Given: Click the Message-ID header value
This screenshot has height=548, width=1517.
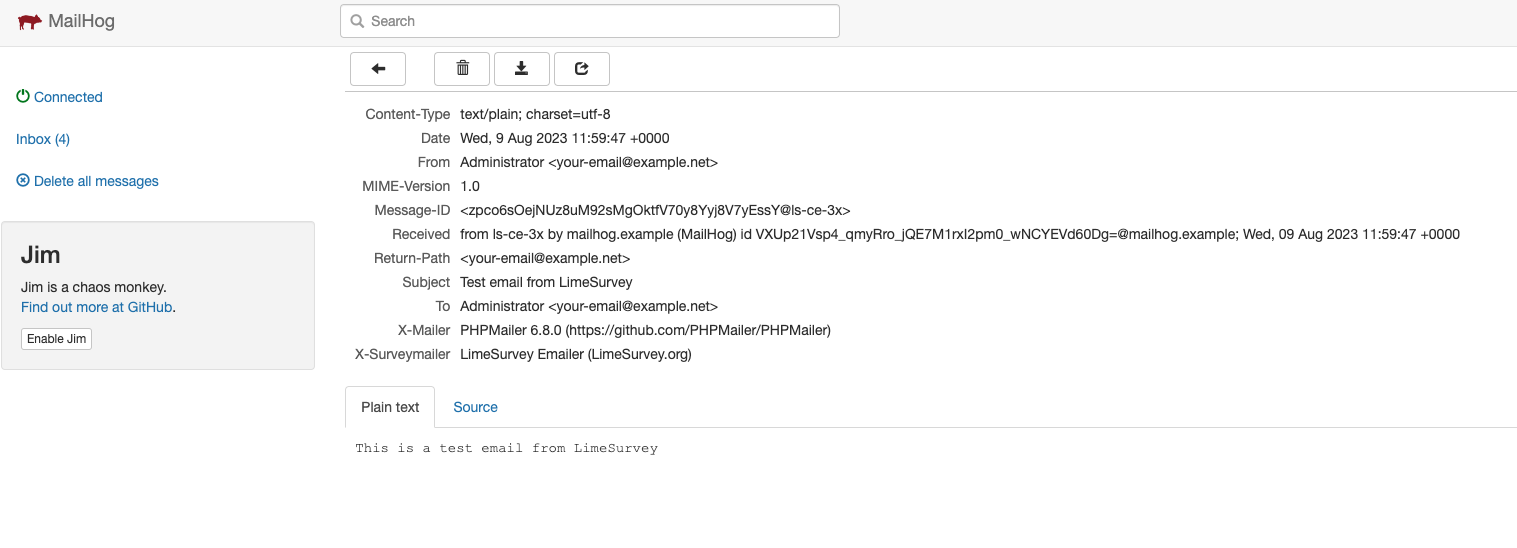Looking at the screenshot, I should [x=655, y=210].
